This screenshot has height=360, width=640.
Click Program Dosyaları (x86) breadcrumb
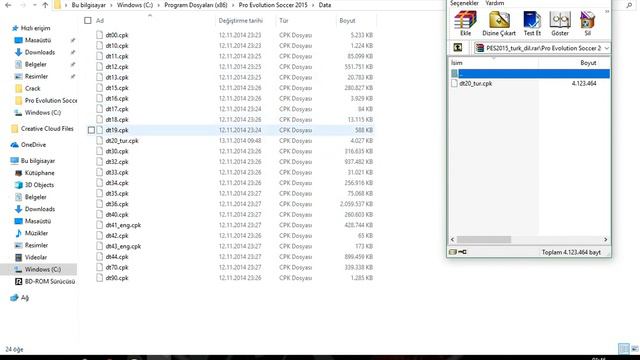196,5
